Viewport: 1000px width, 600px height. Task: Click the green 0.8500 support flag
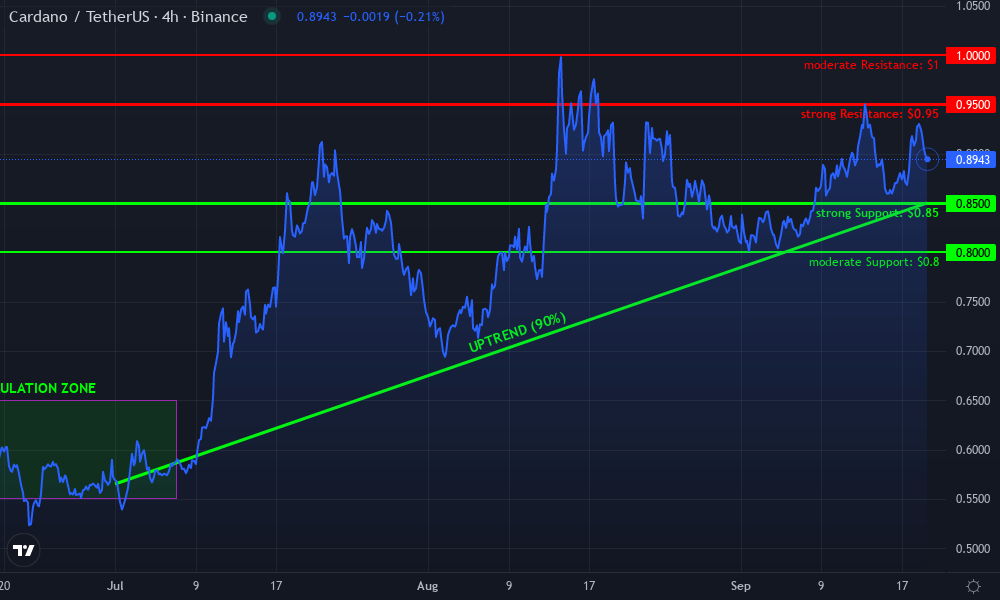[x=971, y=204]
